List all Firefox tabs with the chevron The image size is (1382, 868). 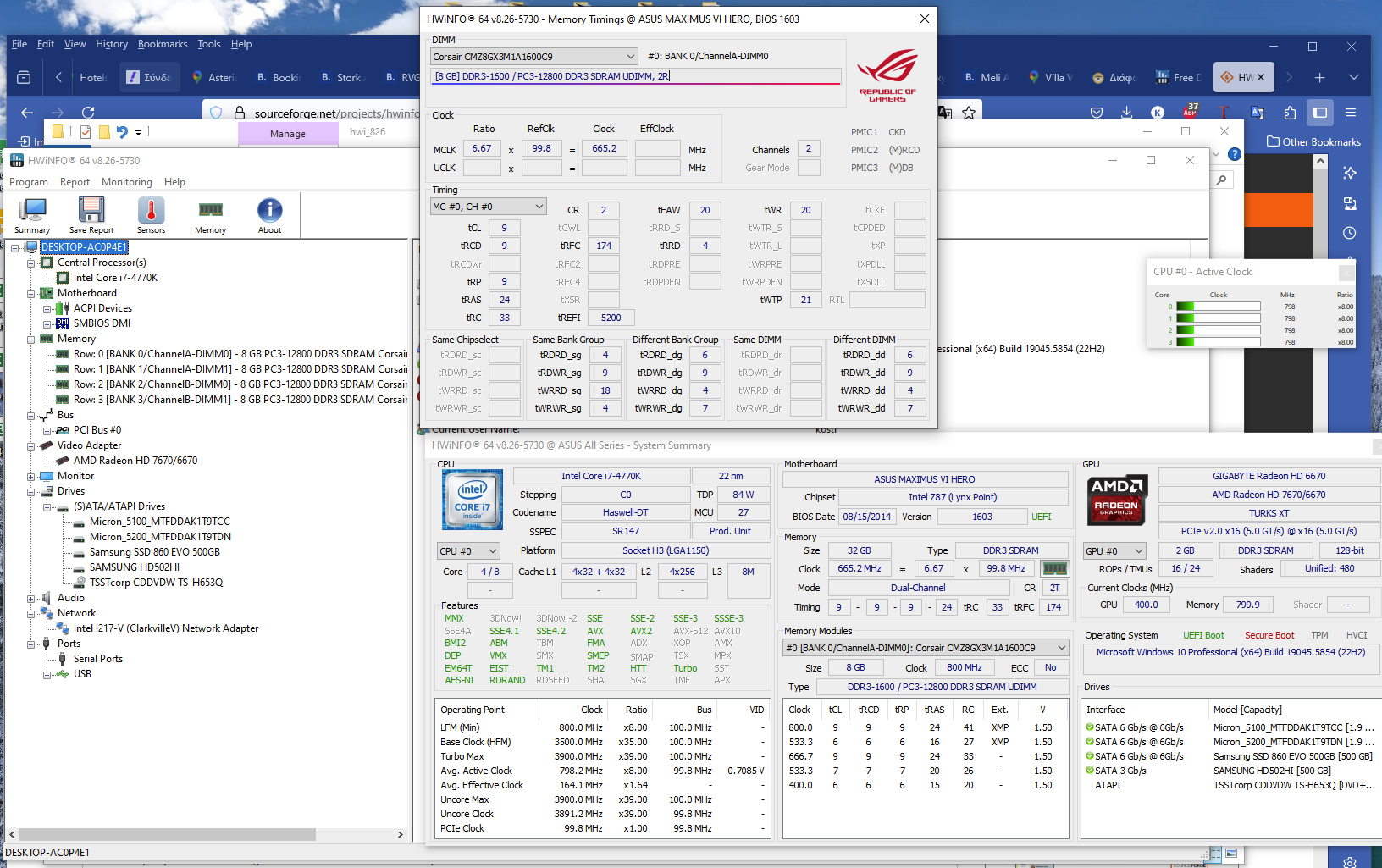point(1354,77)
